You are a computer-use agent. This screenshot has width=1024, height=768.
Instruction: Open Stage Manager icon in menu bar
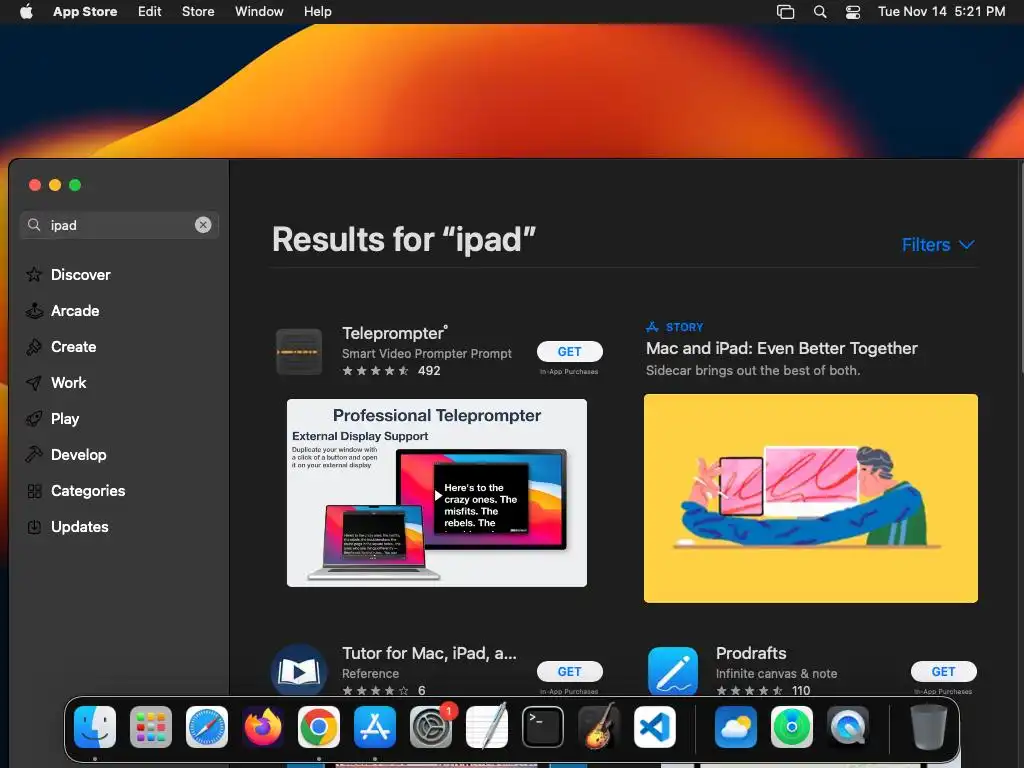click(x=785, y=11)
